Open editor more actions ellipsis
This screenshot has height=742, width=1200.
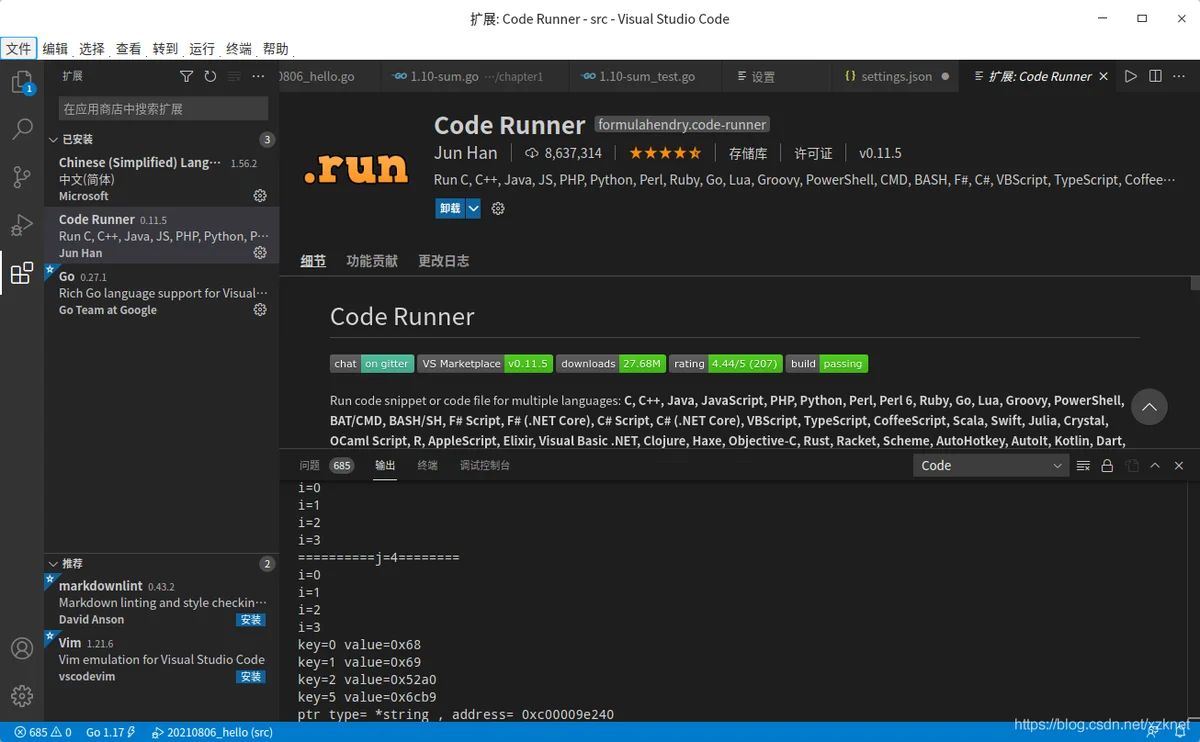(1179, 76)
